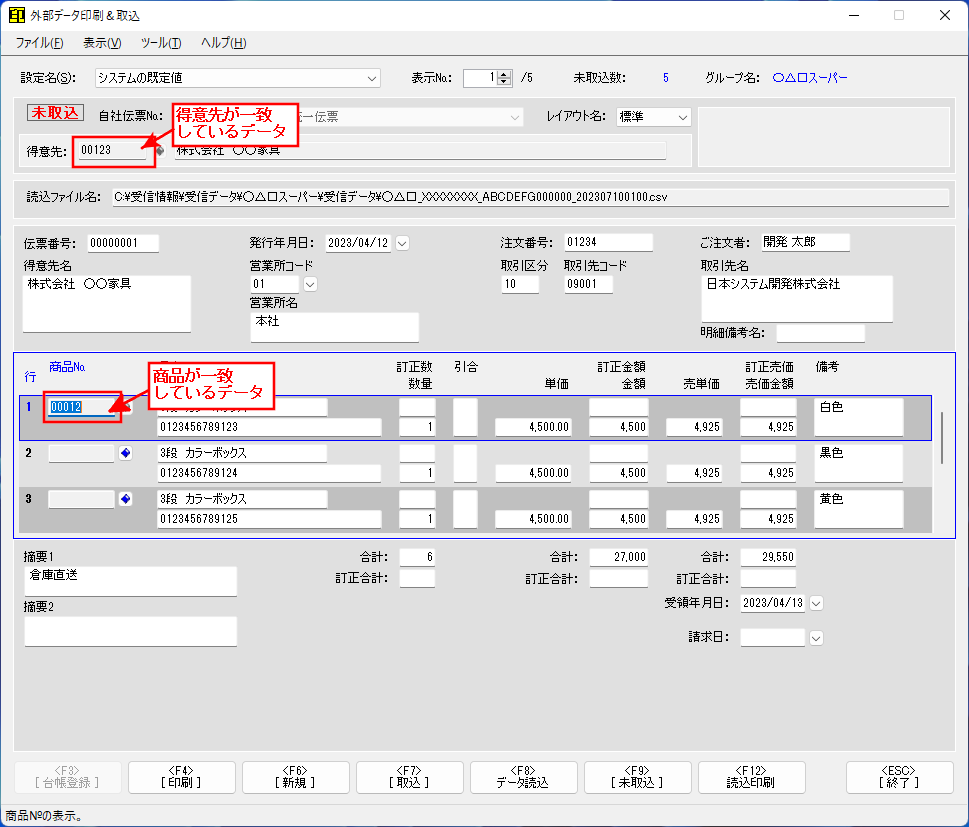Click the 読込ファイル名 path field
Image resolution: width=969 pixels, height=827 pixels.
pos(530,197)
